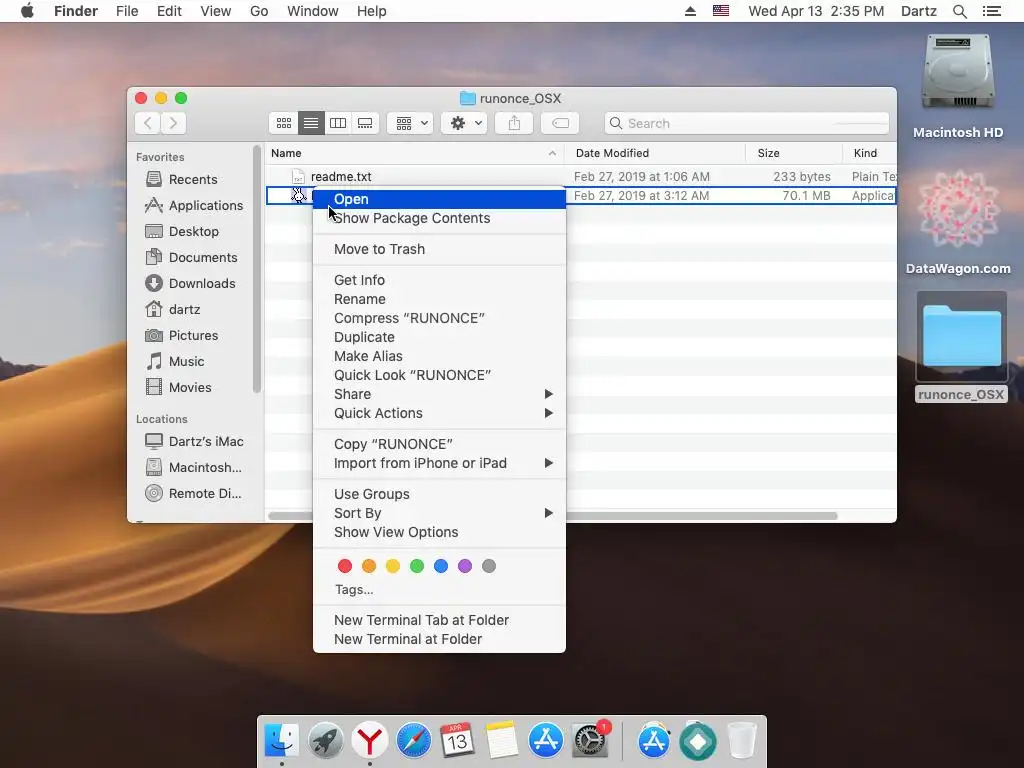Choose Open from the context menu
1024x768 pixels.
[x=440, y=199]
